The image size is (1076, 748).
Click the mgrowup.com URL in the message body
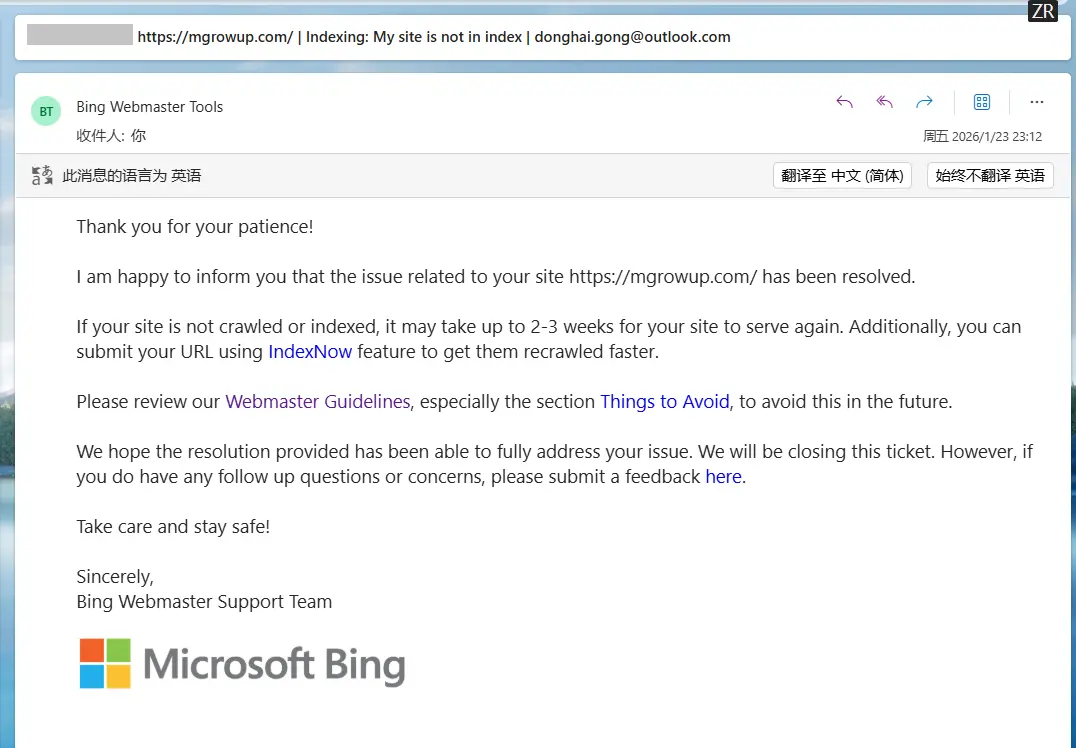[663, 277]
